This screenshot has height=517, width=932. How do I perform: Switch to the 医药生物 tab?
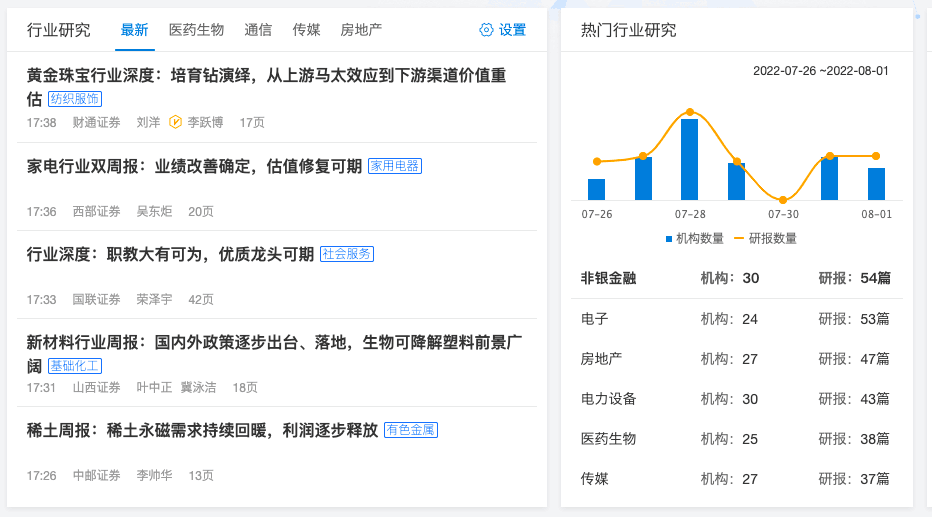click(196, 30)
